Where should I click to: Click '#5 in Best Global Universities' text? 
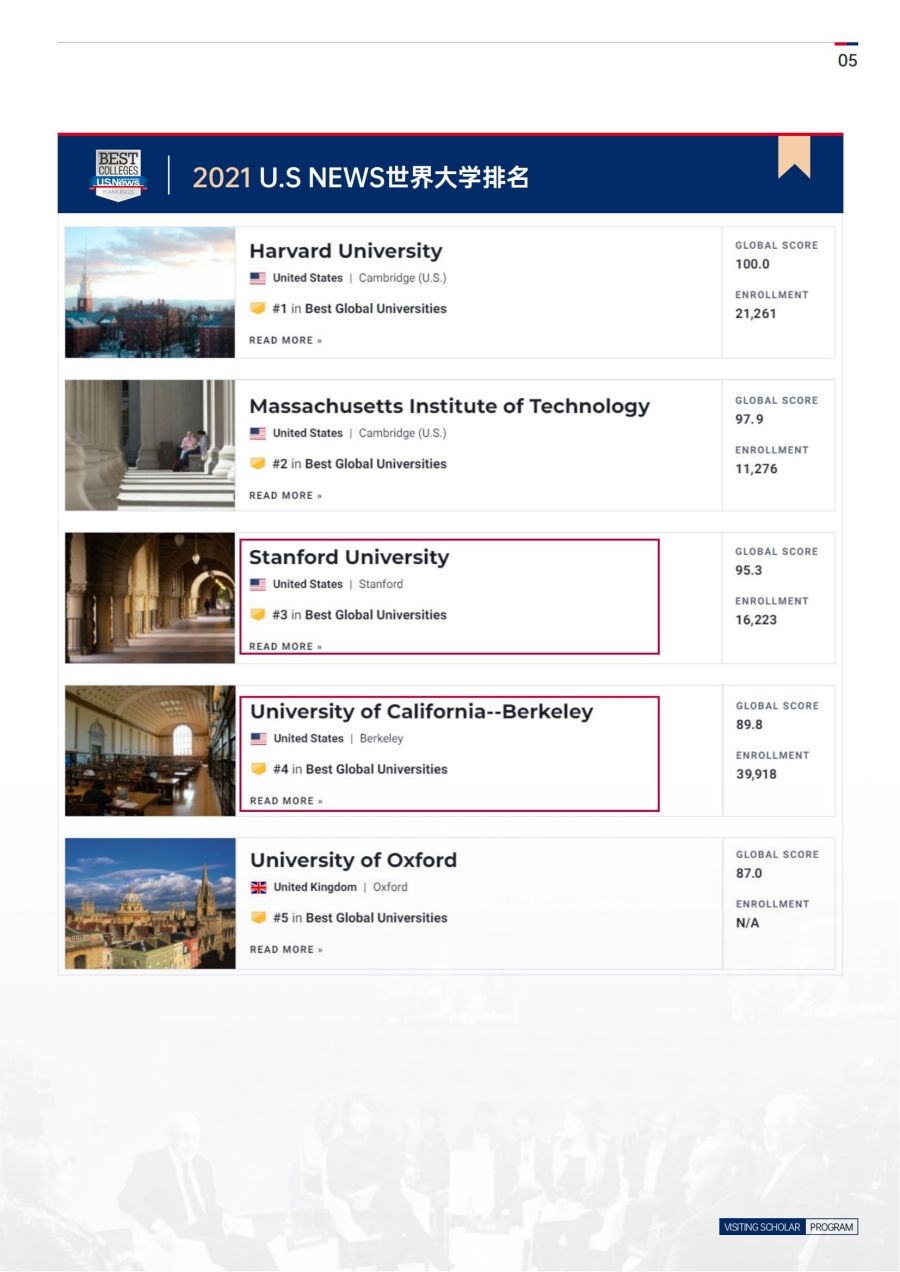point(360,917)
